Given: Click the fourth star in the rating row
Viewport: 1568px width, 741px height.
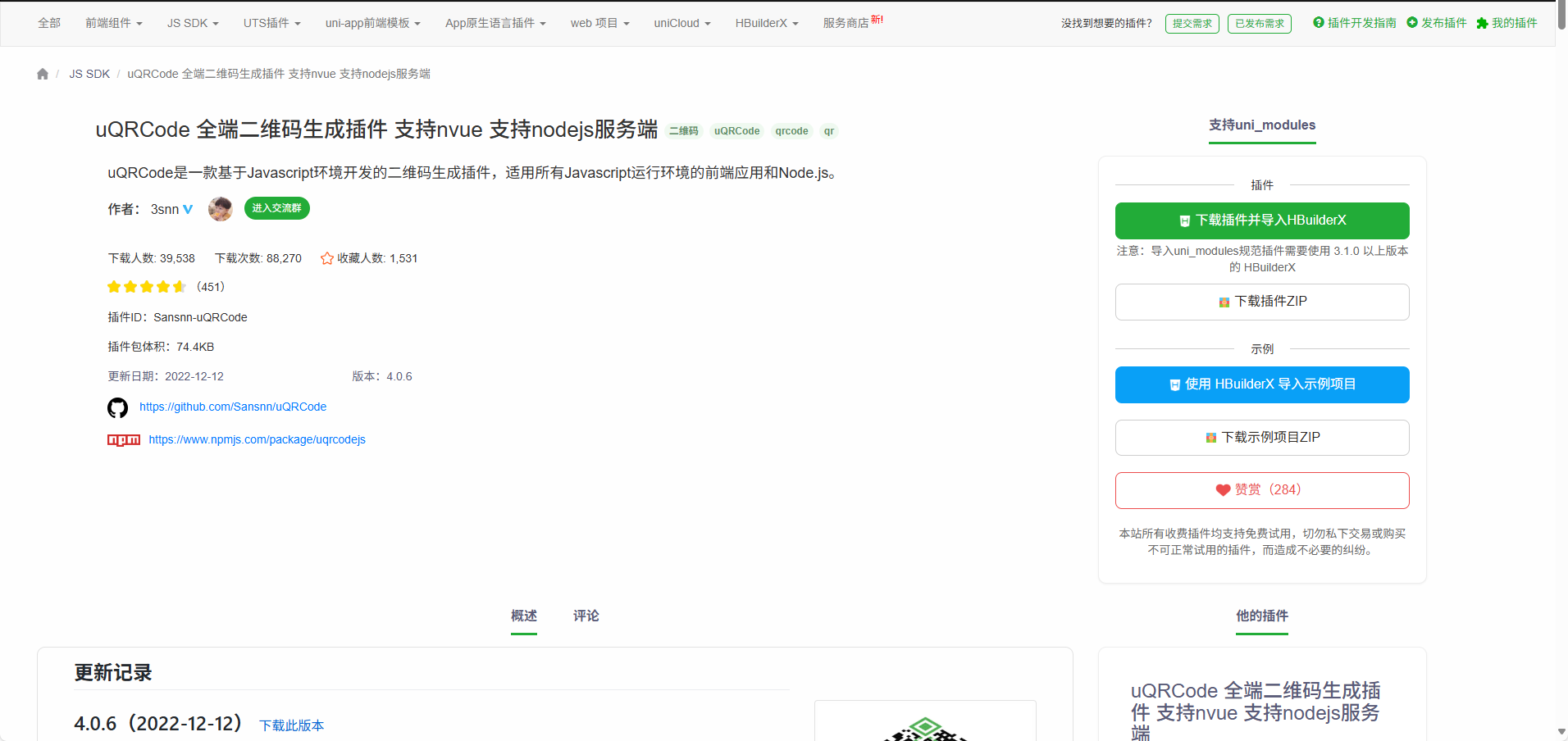Looking at the screenshot, I should 162,286.
